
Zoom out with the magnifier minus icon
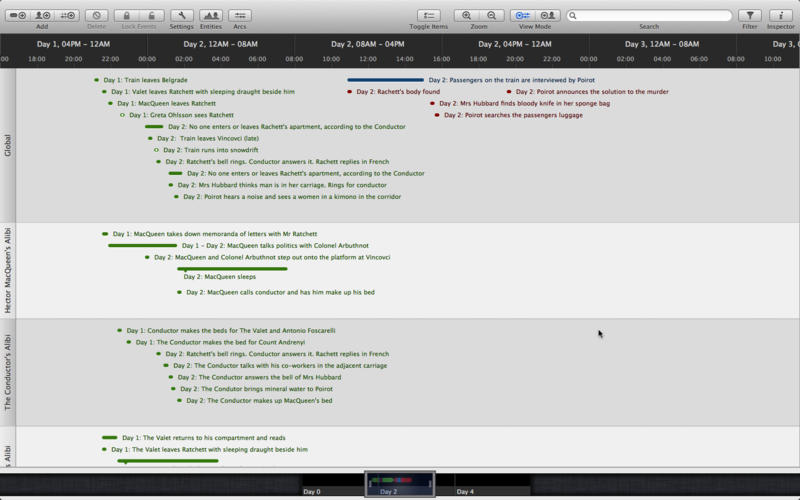tap(491, 15)
